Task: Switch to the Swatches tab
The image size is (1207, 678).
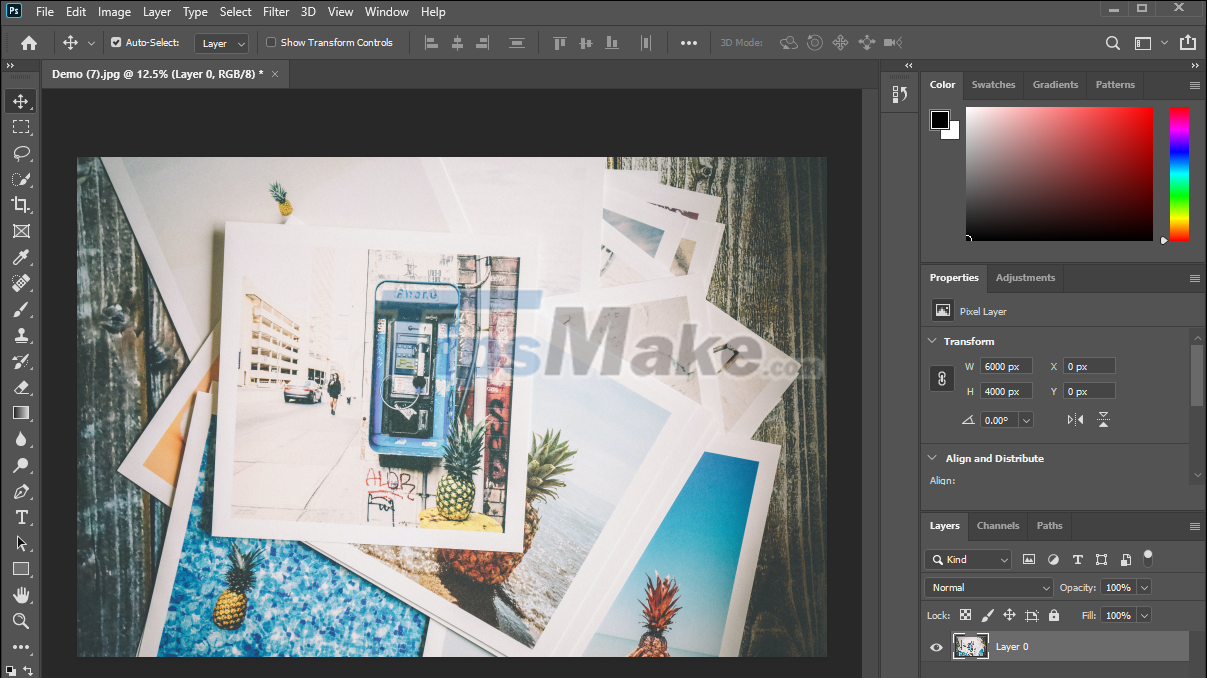Action: click(x=993, y=85)
